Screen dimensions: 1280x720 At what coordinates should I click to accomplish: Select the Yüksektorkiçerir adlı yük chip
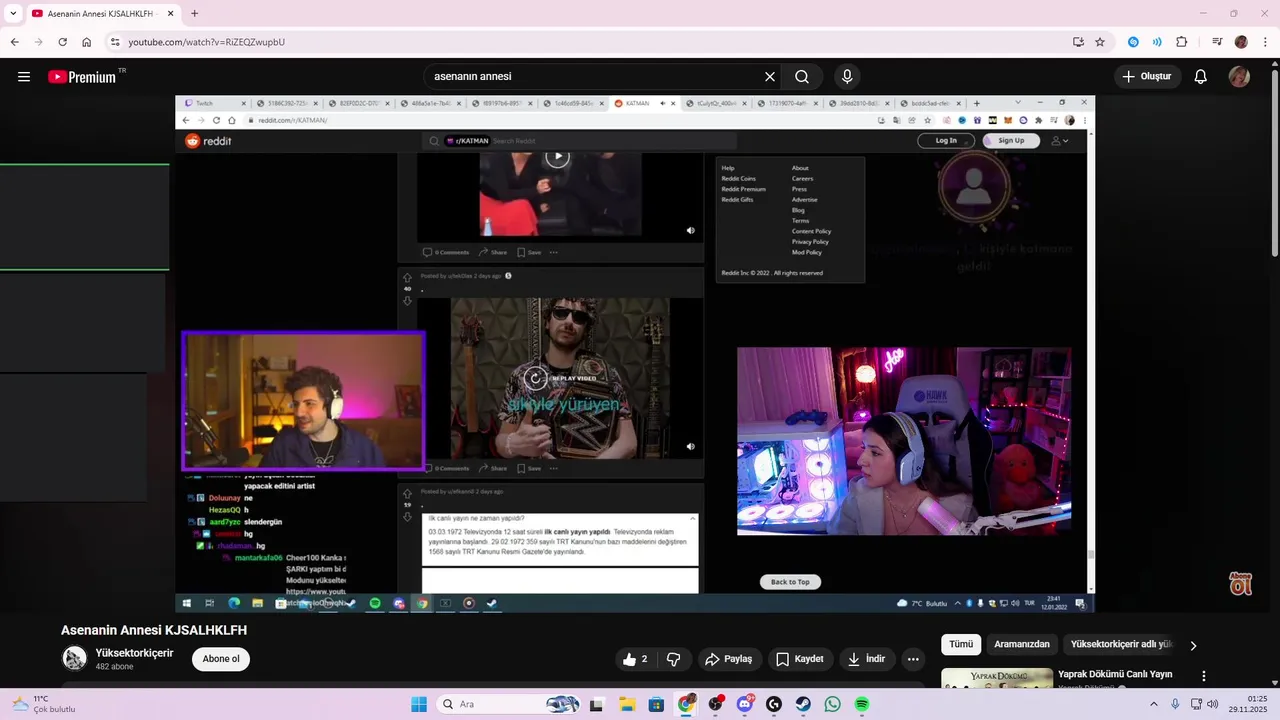(x=1121, y=645)
